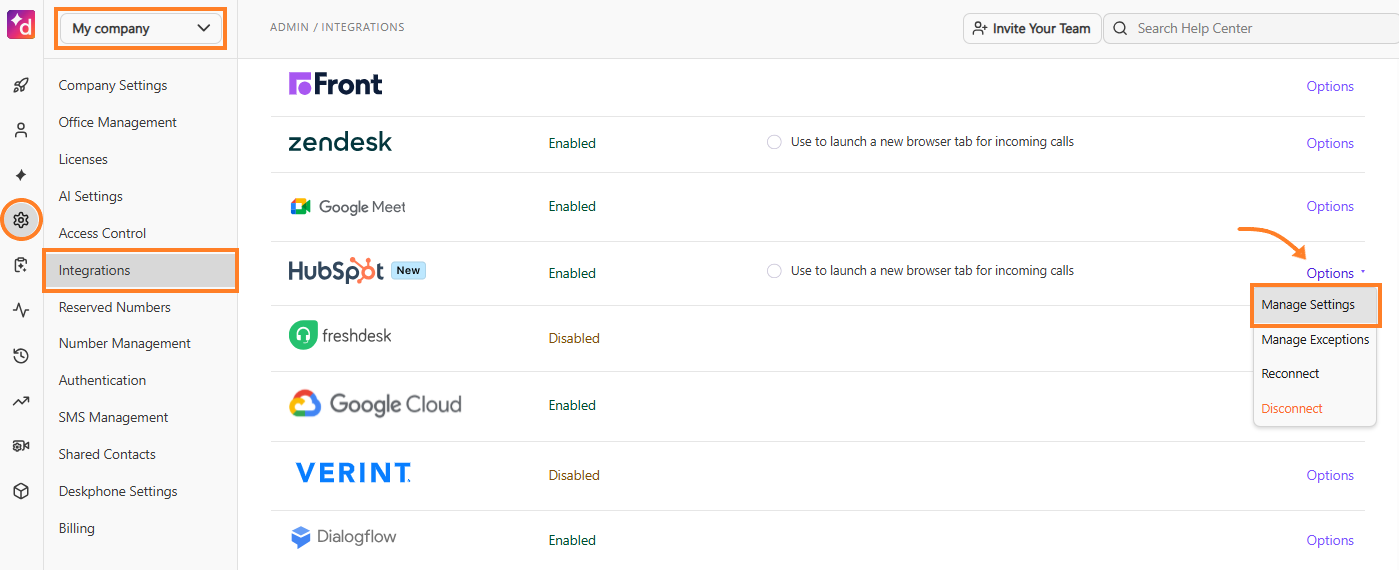Choose Reconnect from HubSpot menu
Image resolution: width=1399 pixels, height=570 pixels.
point(1315,374)
